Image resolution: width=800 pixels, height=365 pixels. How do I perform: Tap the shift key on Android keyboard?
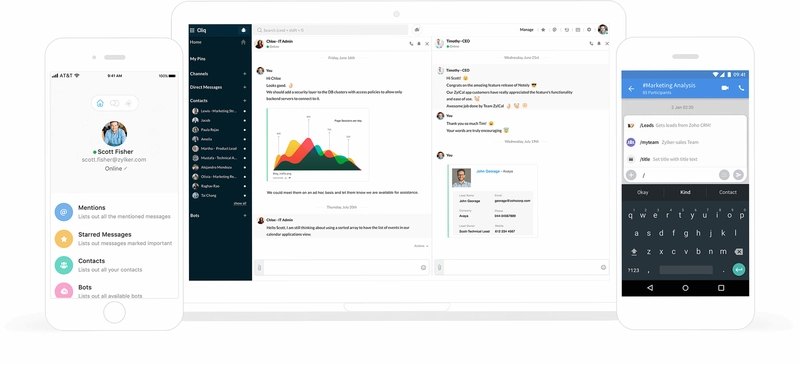tap(634, 252)
